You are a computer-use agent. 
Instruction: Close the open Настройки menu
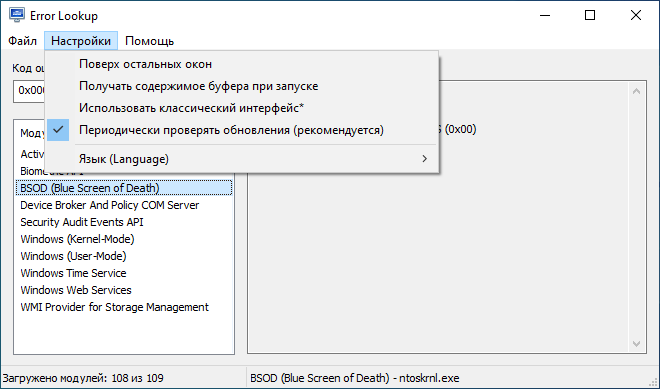click(81, 41)
